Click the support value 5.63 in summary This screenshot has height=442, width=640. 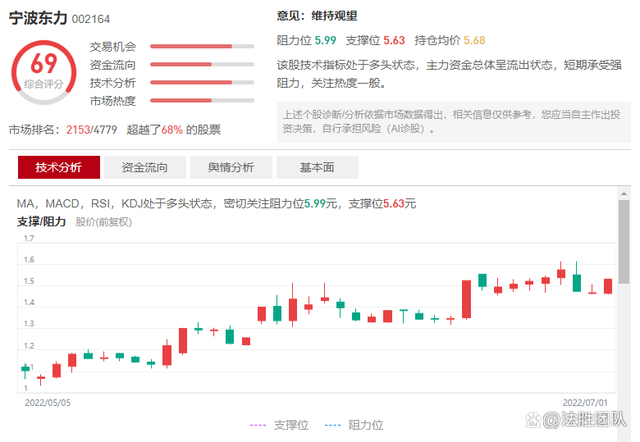pyautogui.click(x=394, y=40)
